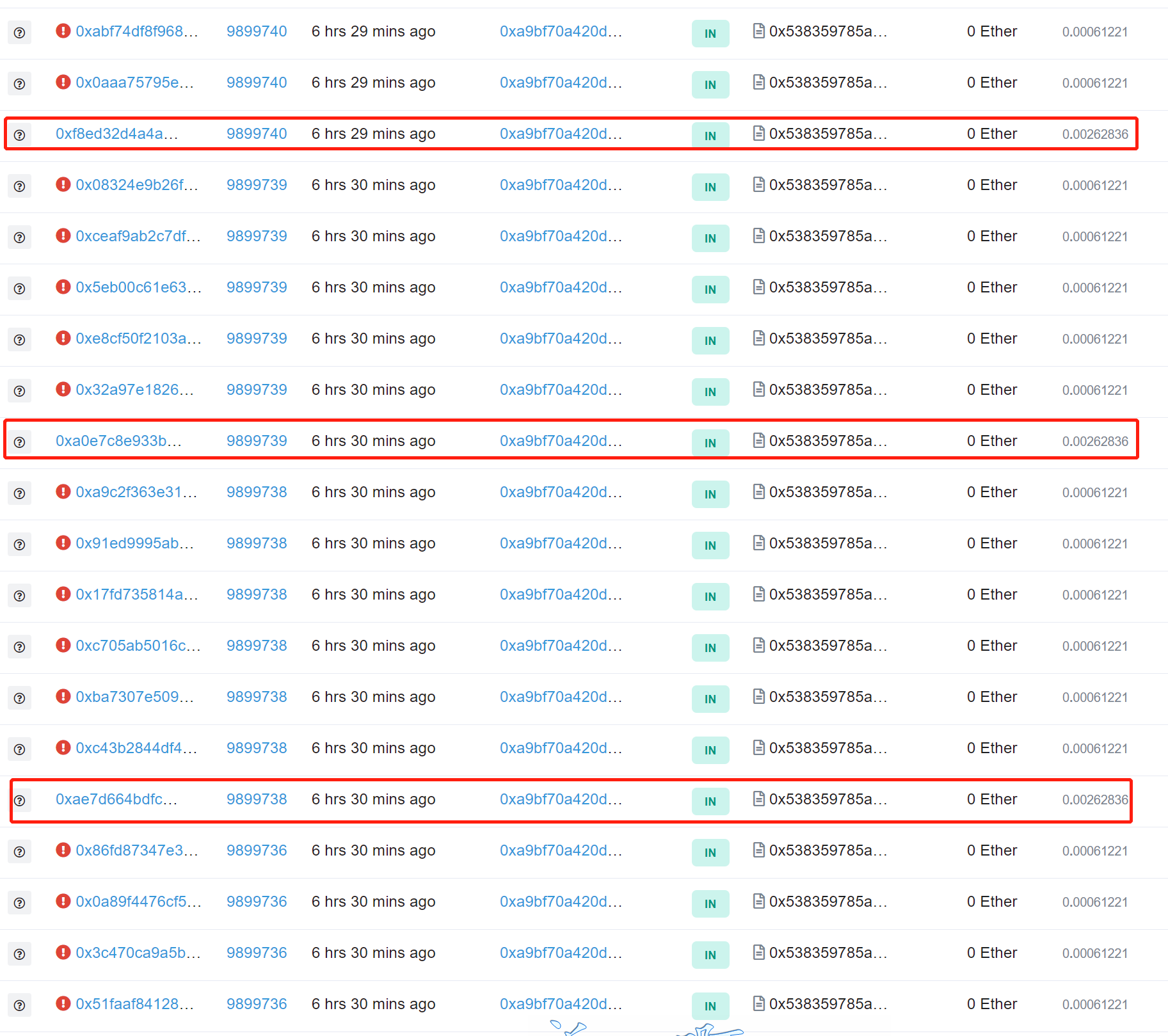Viewport: 1168px width, 1036px height.
Task: Open sender address in the 0x32a97e1826 row
Action: 561,390
